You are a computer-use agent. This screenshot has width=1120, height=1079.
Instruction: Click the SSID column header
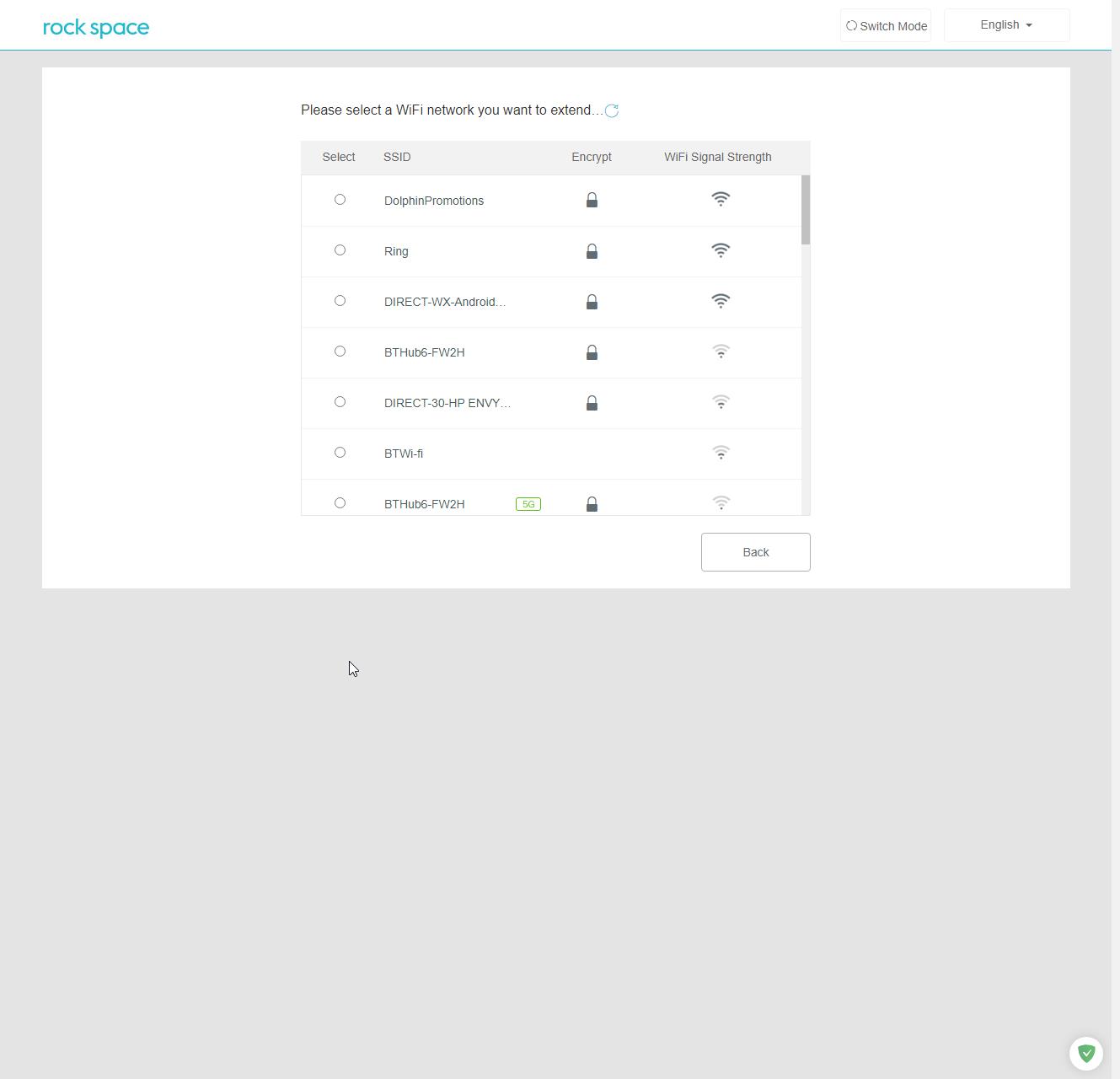pos(397,157)
